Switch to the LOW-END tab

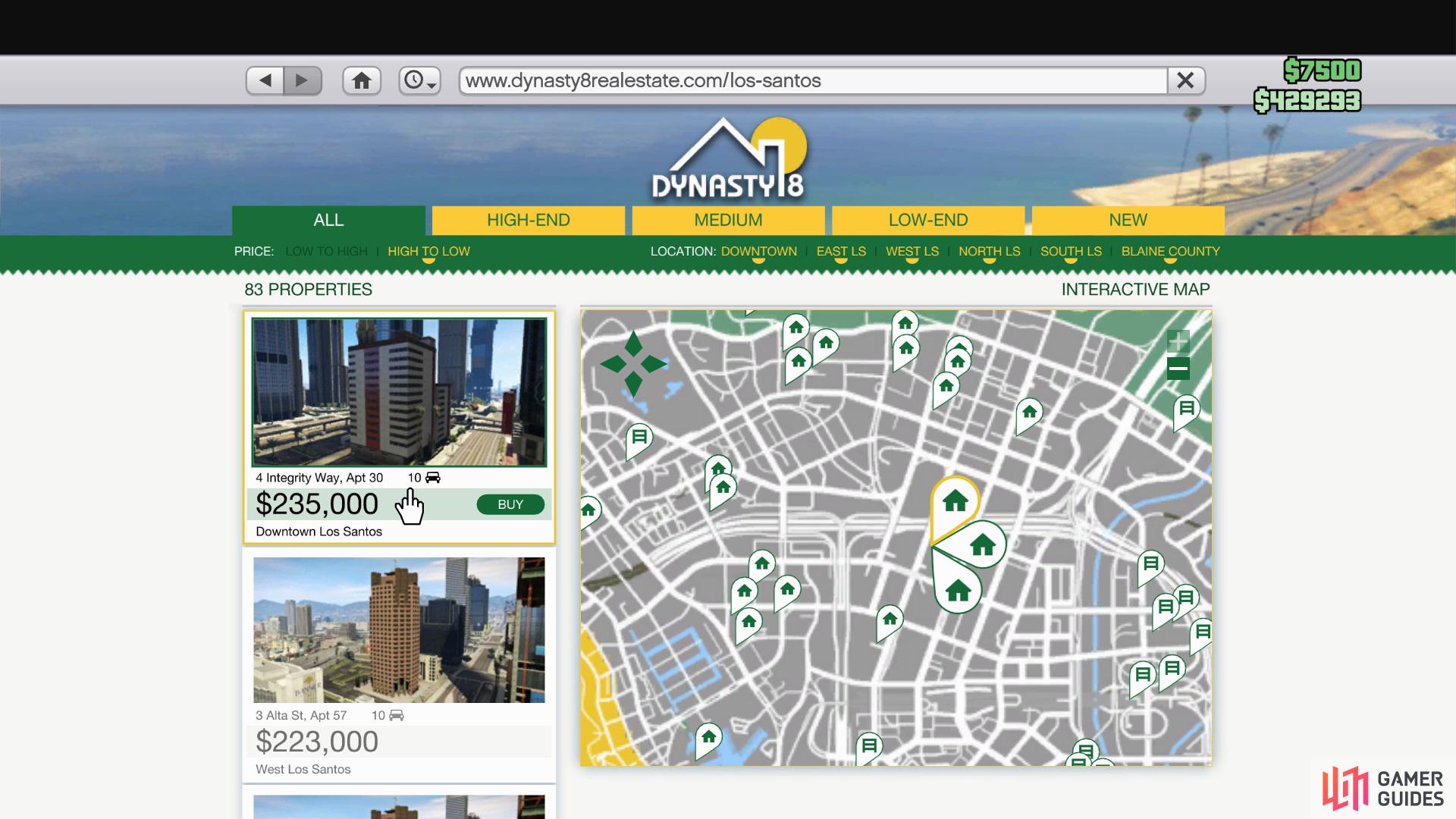pyautogui.click(x=928, y=220)
